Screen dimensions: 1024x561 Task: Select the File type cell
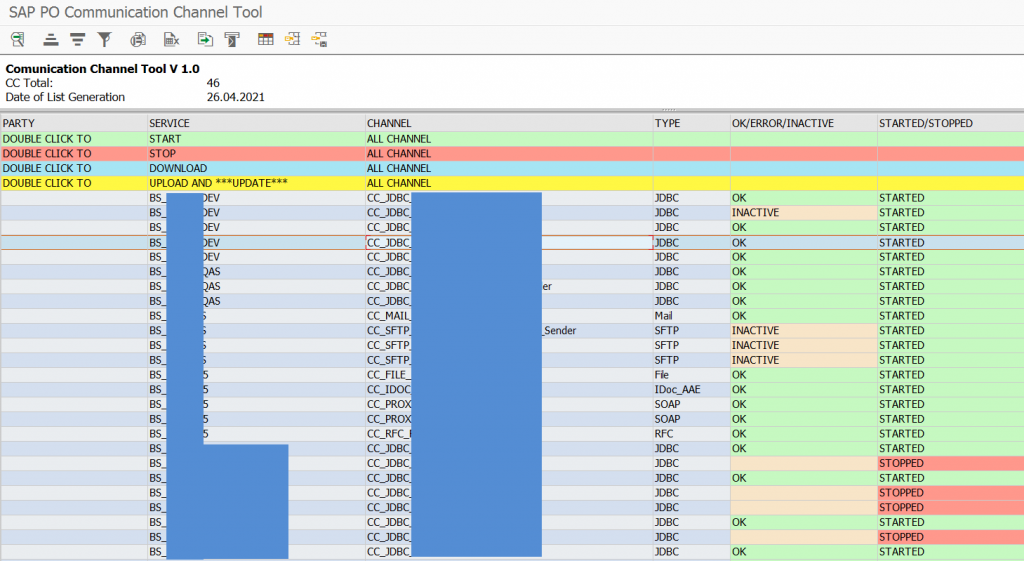(x=692, y=375)
